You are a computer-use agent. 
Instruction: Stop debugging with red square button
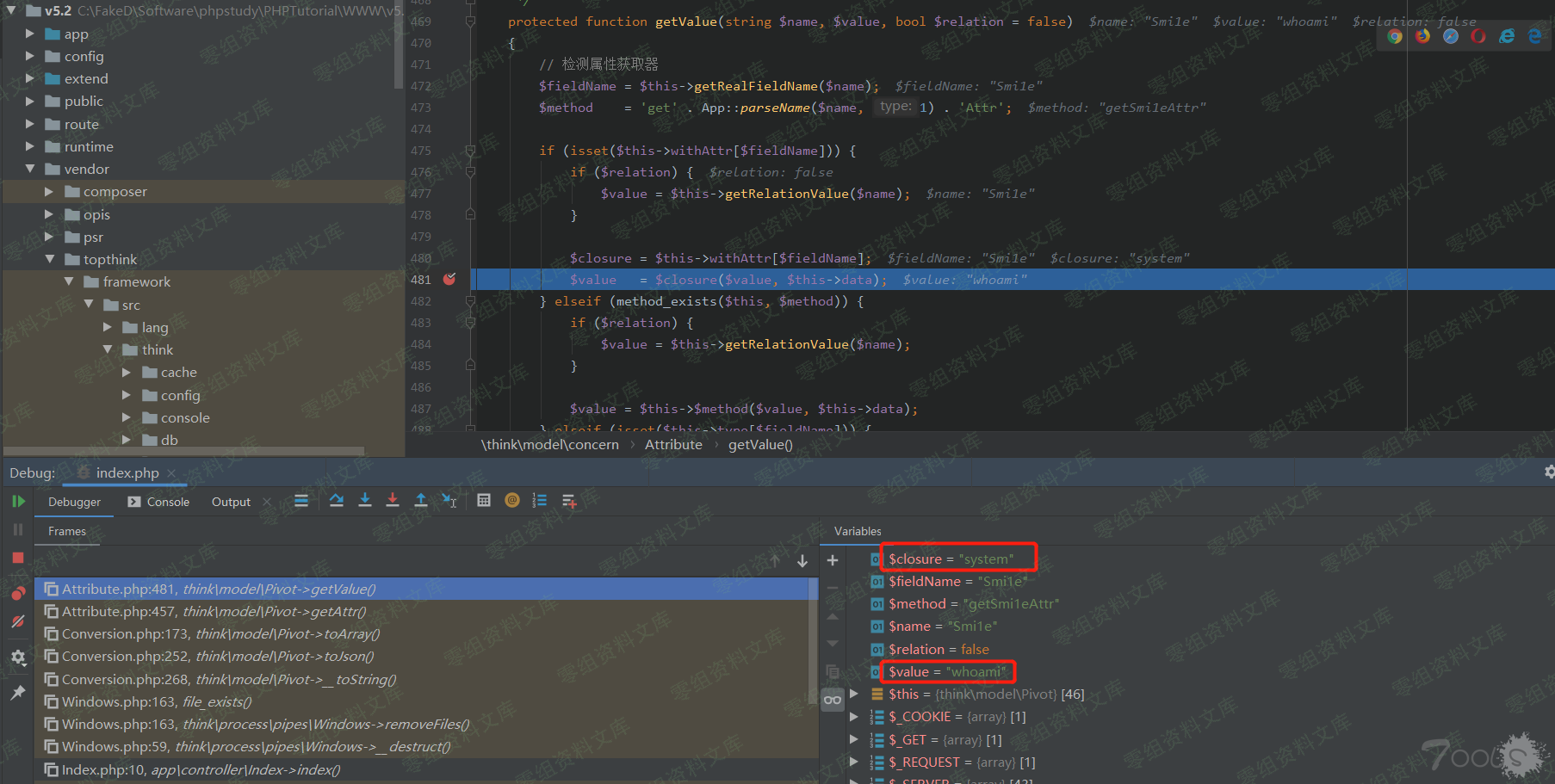[x=18, y=558]
